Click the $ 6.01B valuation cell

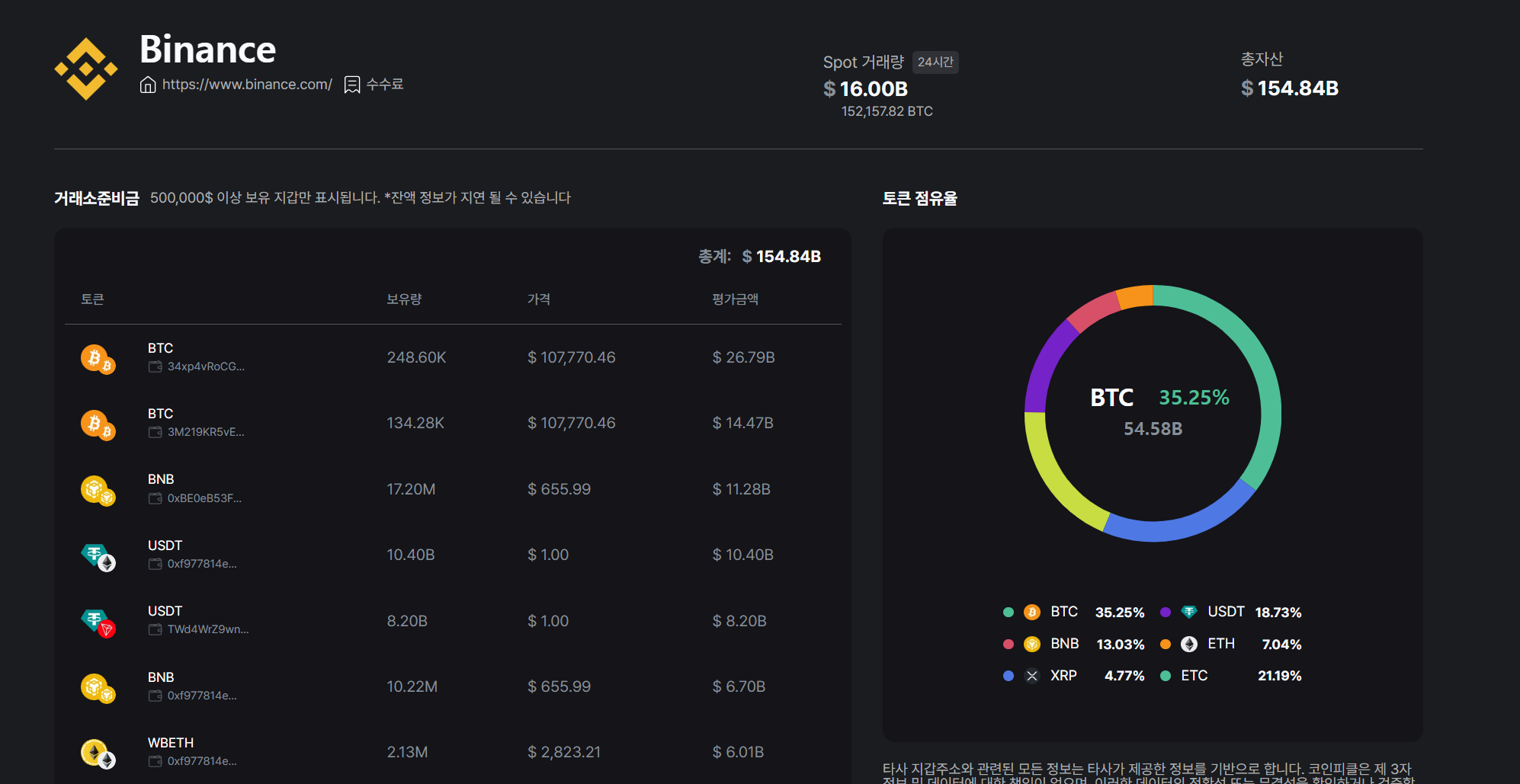[x=738, y=753]
